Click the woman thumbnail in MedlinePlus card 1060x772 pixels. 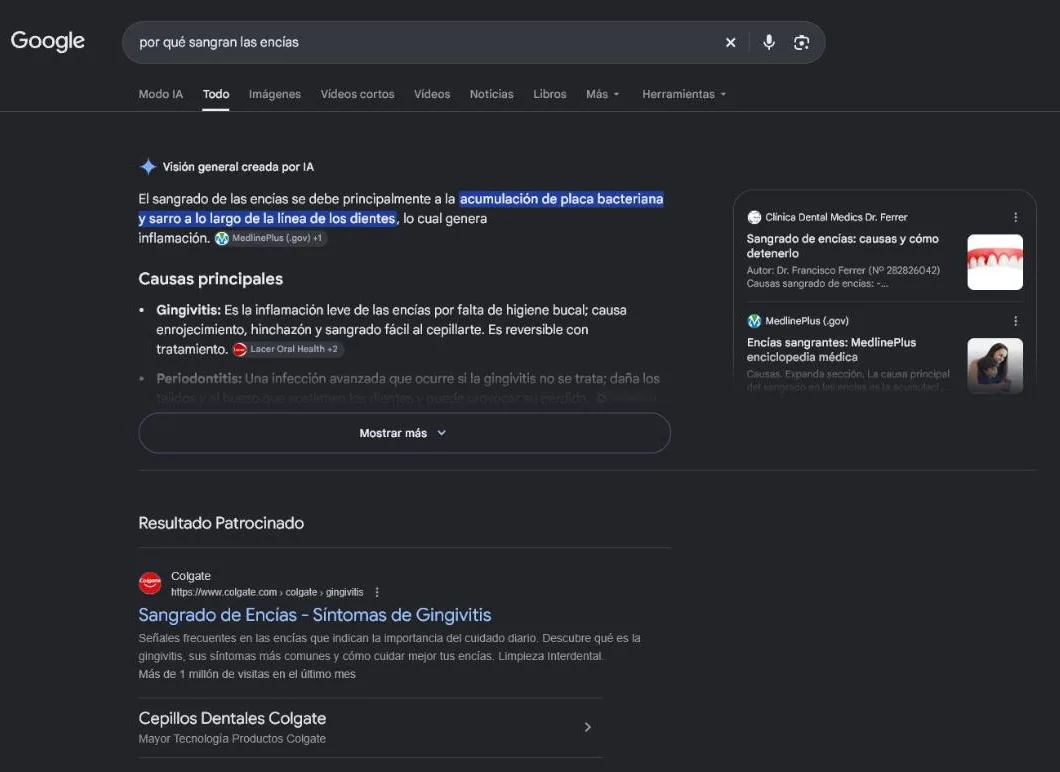[994, 366]
